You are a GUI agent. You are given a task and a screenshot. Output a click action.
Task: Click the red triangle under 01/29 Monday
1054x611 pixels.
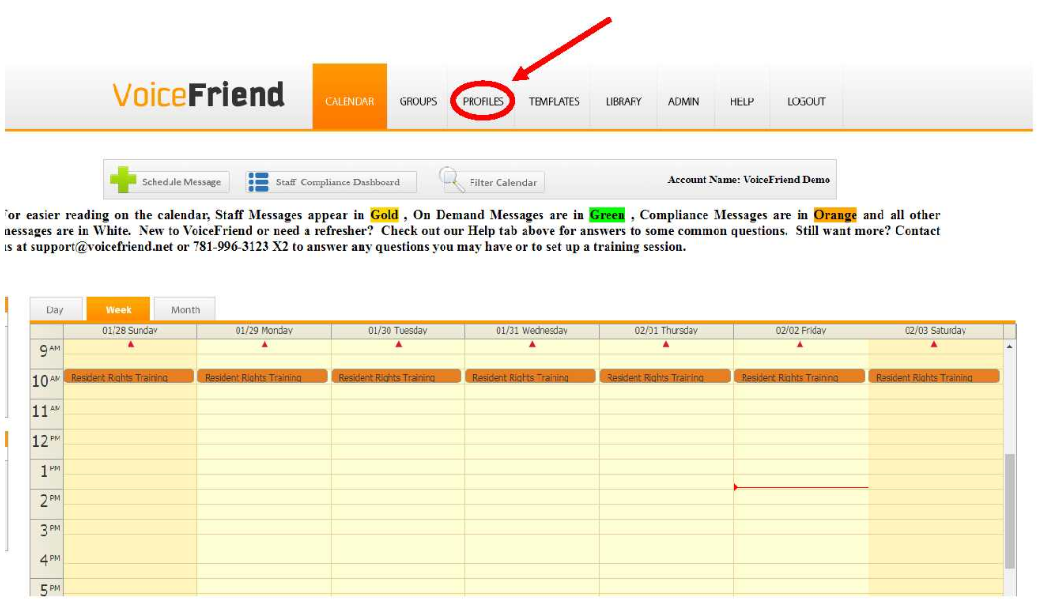[265, 344]
